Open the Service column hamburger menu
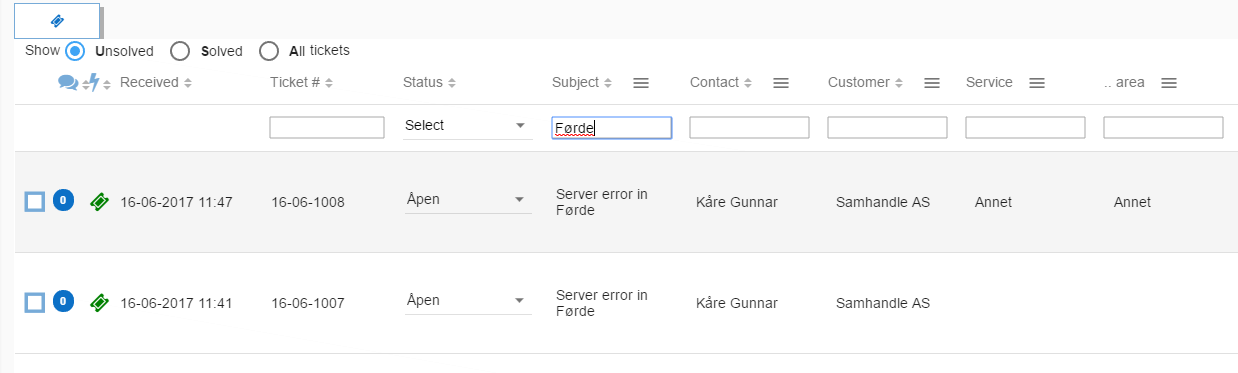The width and height of the screenshot is (1238, 373). (1037, 83)
